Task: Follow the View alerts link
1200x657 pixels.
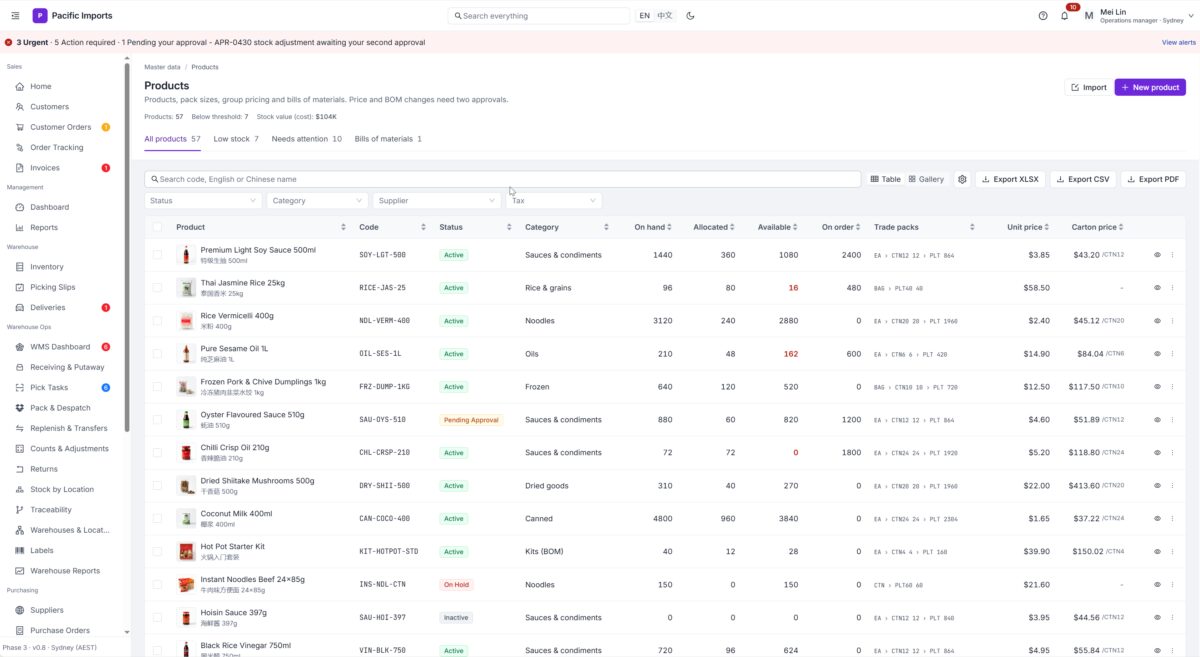Action: (1178, 43)
